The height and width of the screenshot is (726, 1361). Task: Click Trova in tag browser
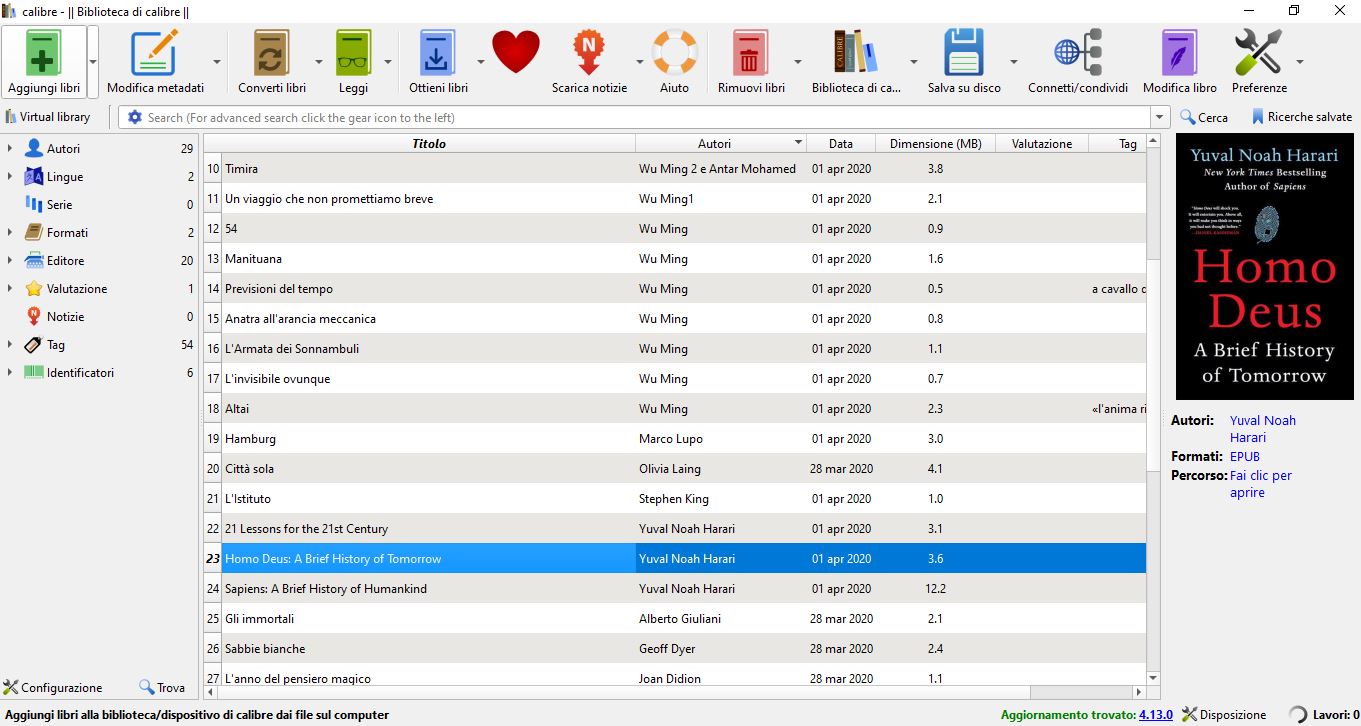coord(162,687)
